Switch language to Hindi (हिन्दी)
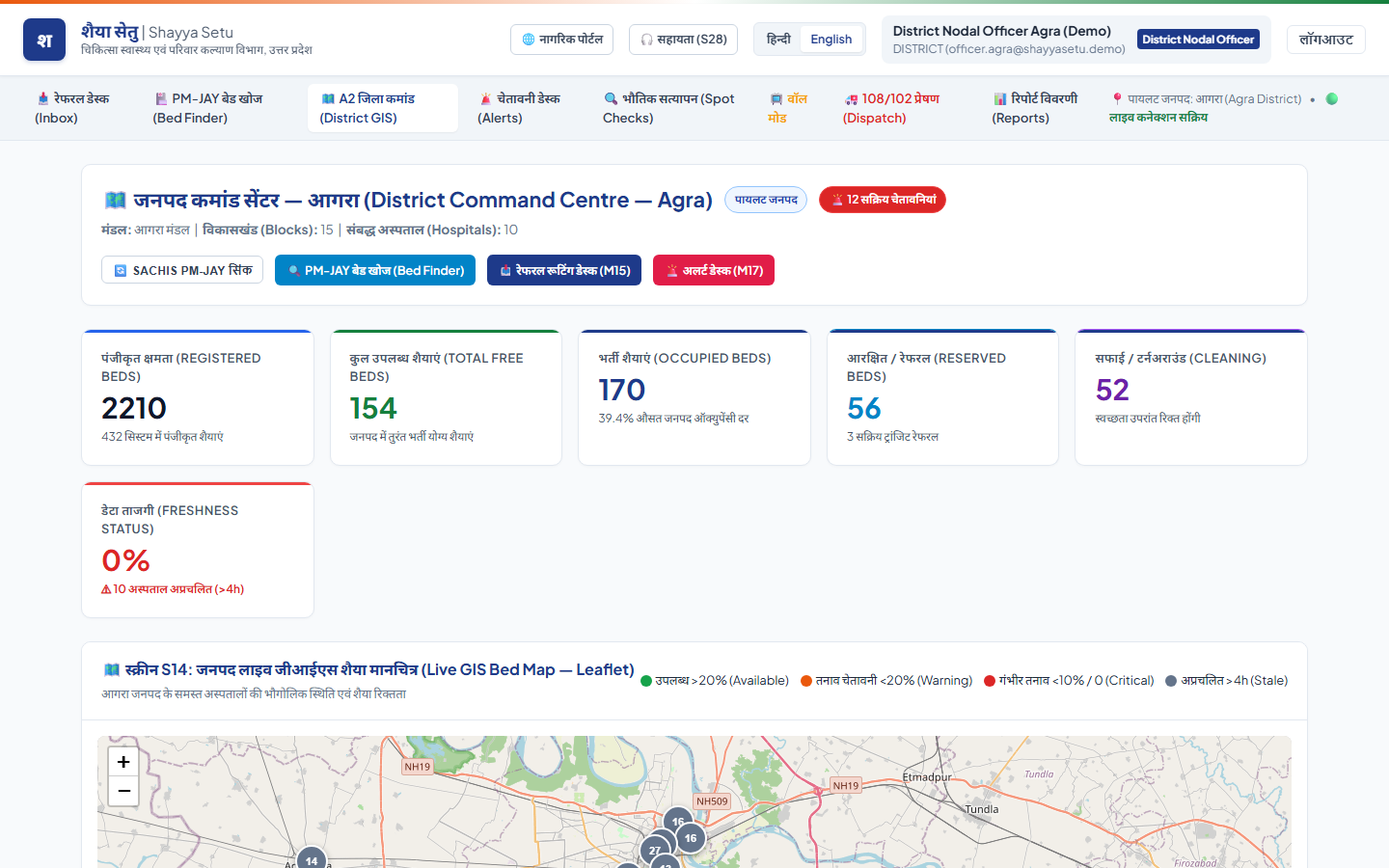 pyautogui.click(x=778, y=40)
